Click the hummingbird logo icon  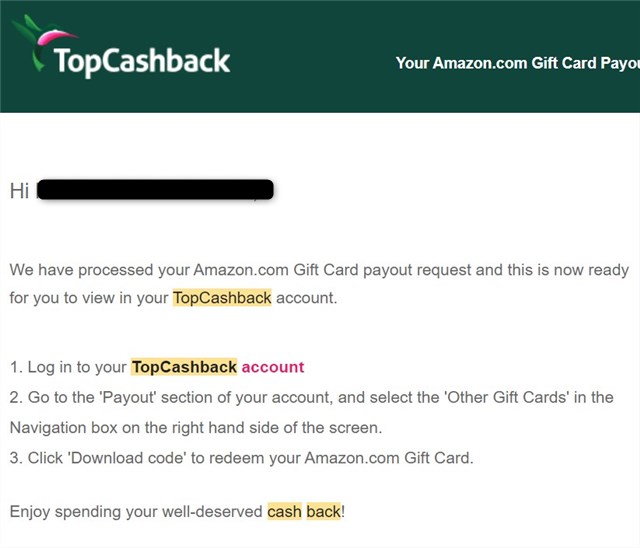coord(42,43)
